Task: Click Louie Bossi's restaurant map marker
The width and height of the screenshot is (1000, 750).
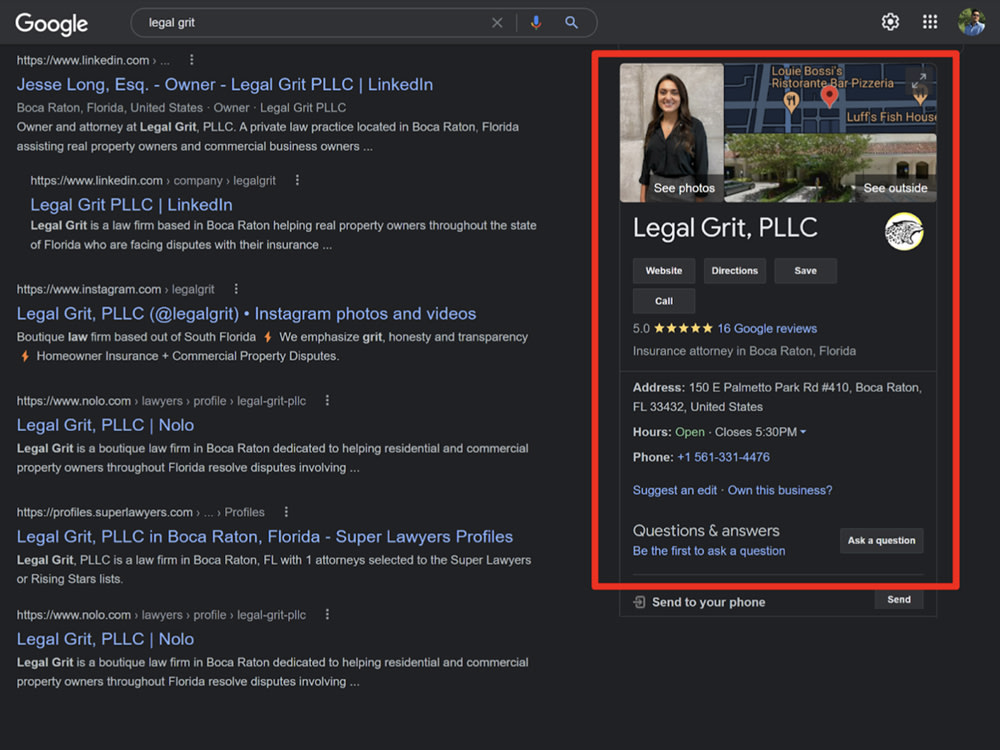Action: 791,101
